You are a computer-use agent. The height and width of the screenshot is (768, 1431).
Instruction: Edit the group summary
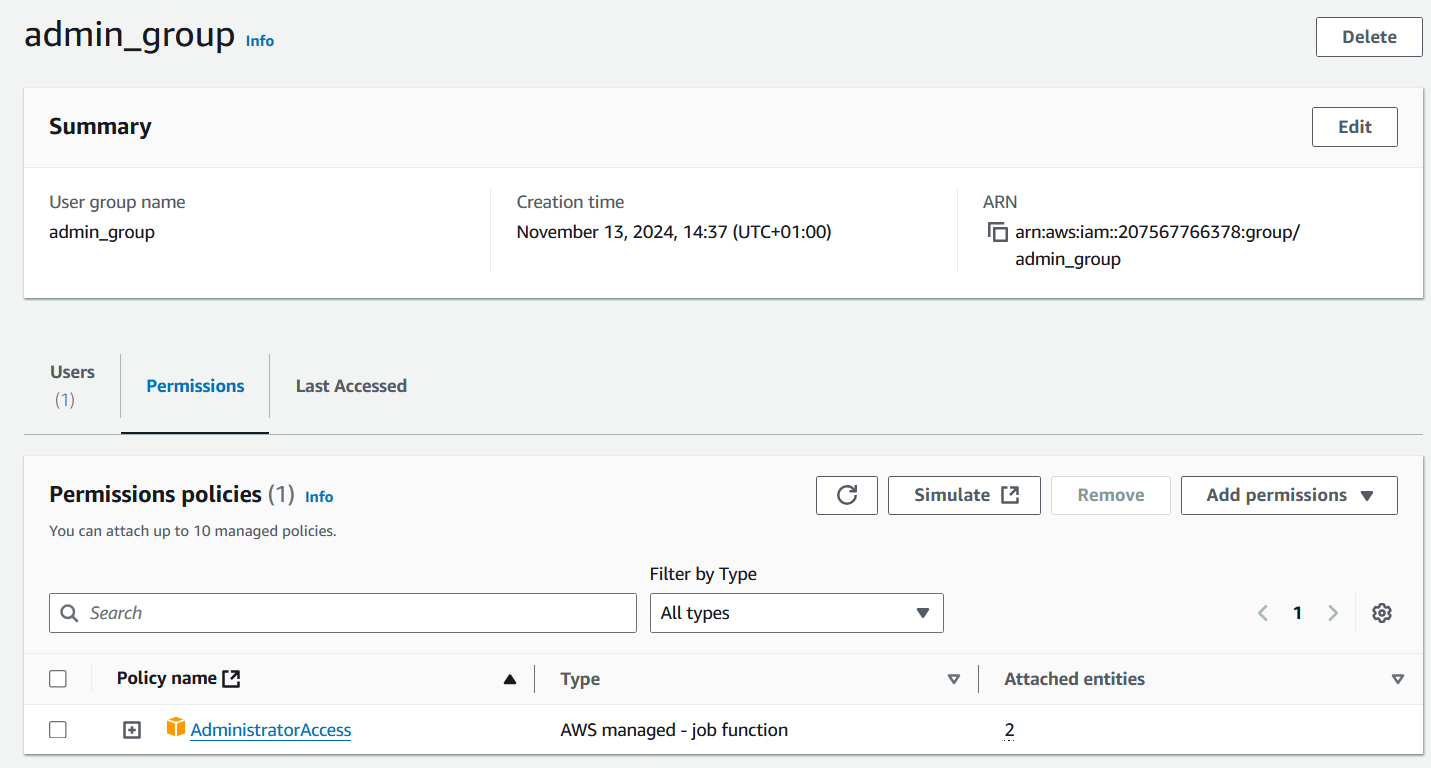[1355, 127]
